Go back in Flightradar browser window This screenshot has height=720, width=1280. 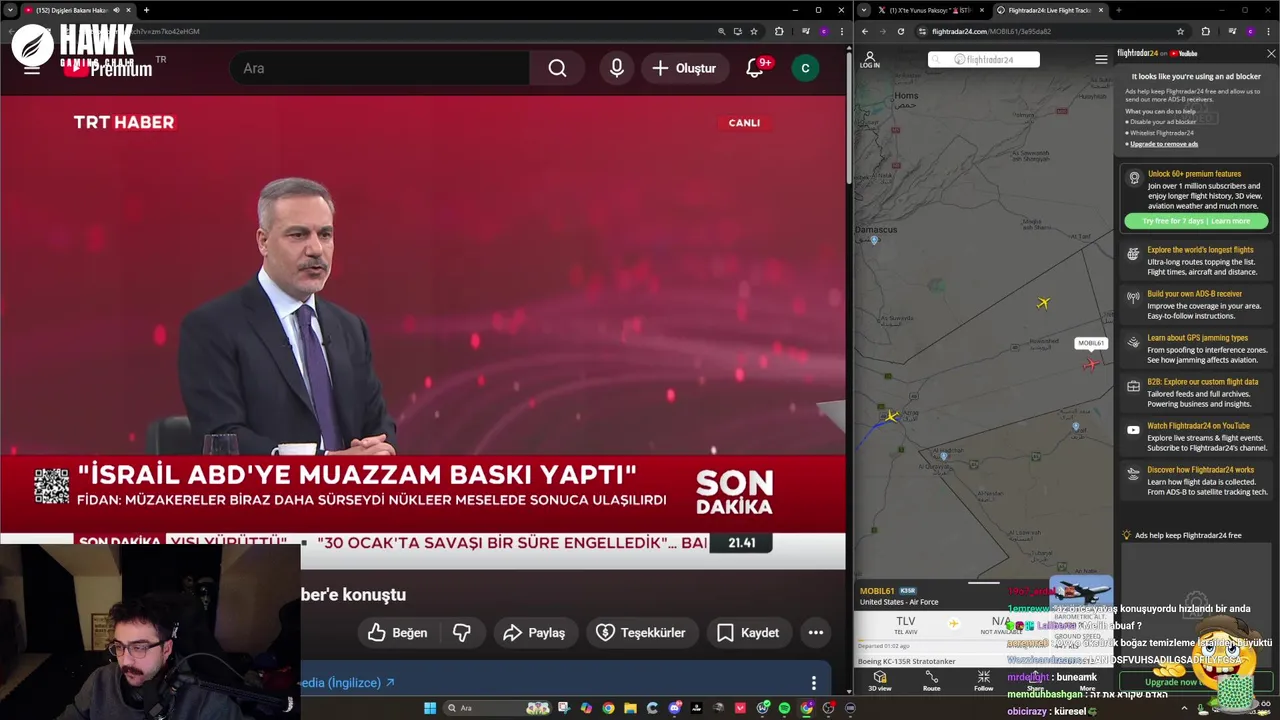click(865, 31)
